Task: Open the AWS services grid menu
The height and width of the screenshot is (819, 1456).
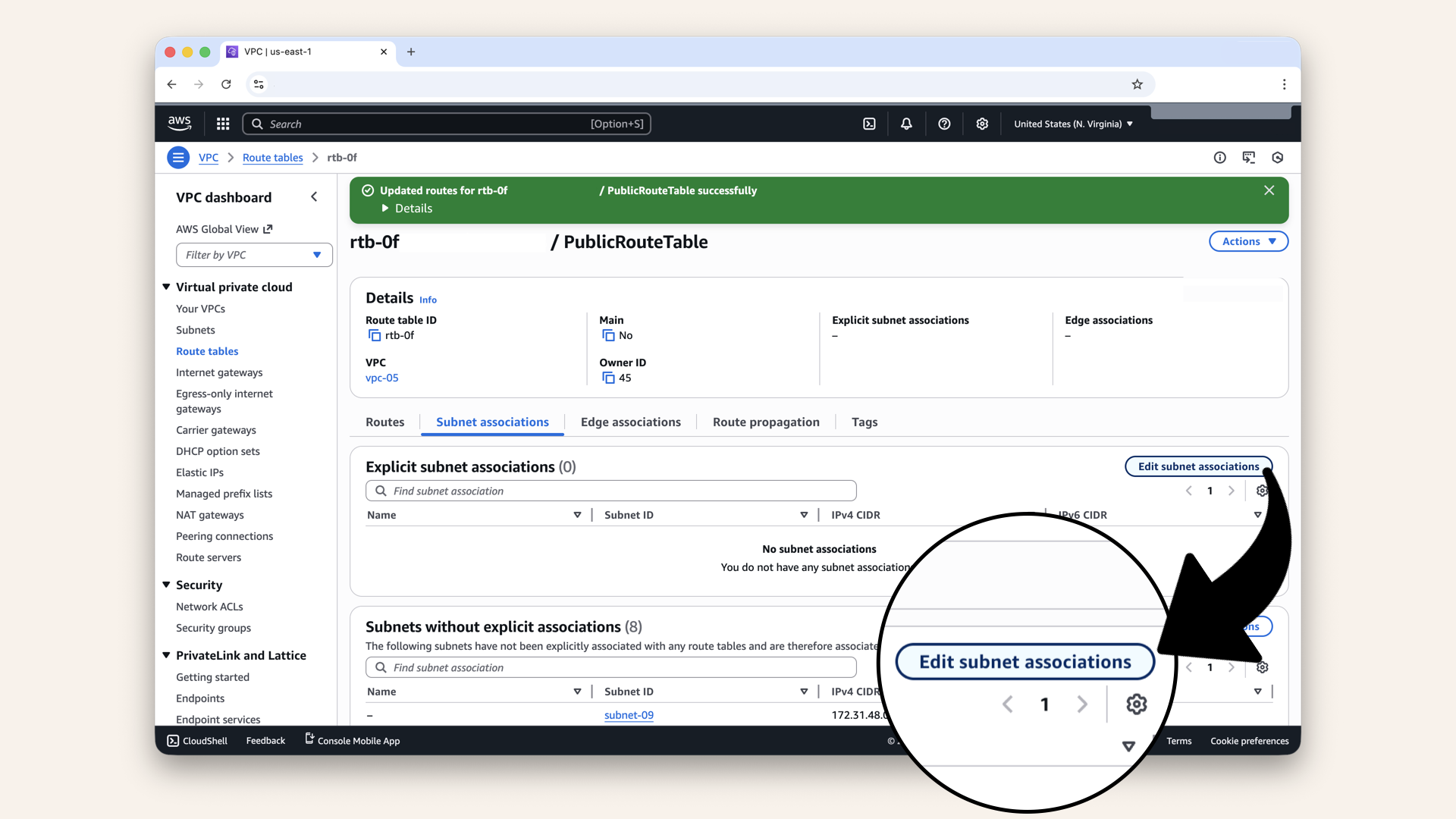Action: pos(223,124)
